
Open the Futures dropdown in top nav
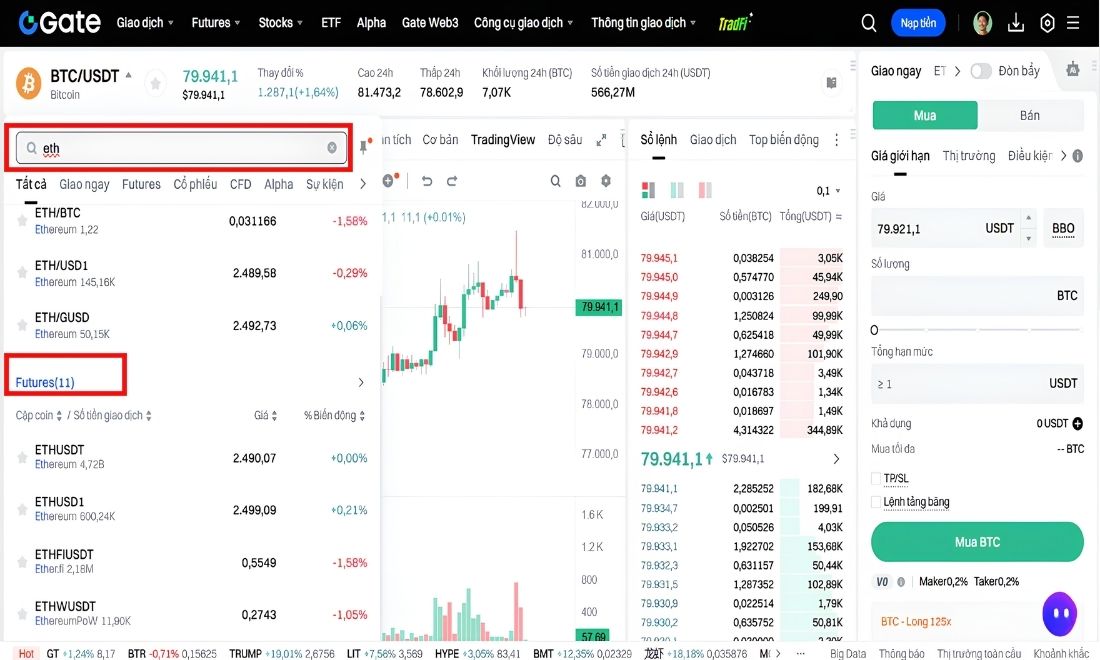point(216,22)
